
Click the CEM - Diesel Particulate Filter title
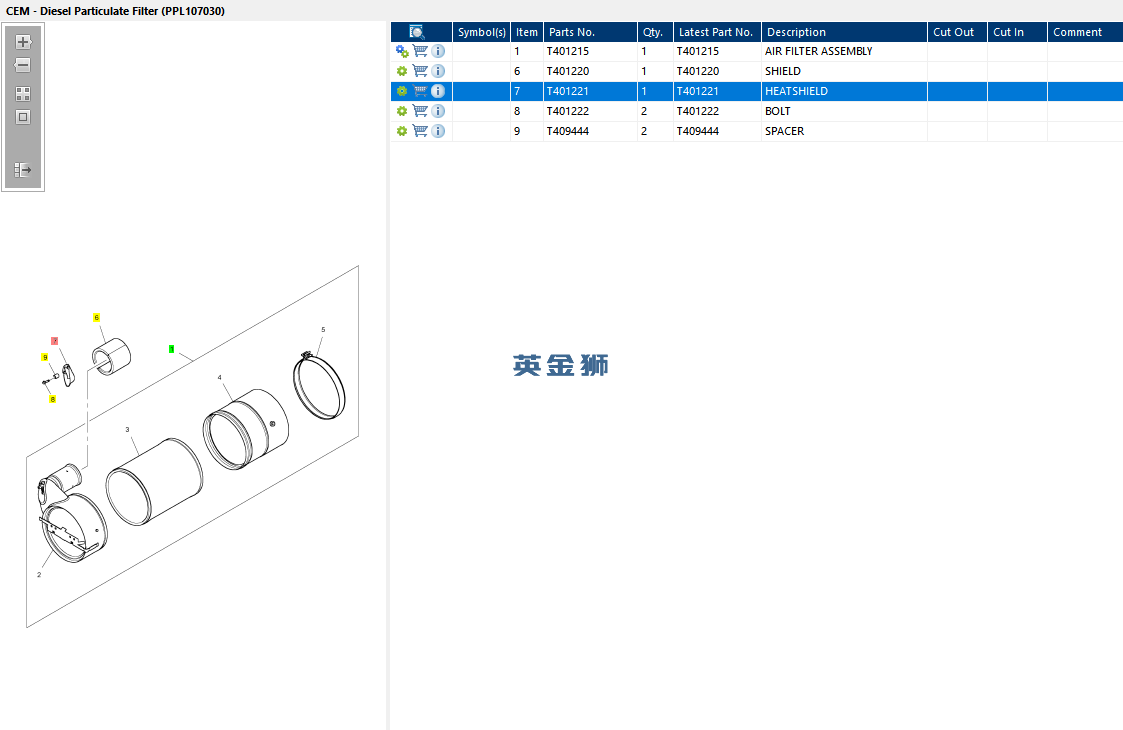[x=115, y=11]
